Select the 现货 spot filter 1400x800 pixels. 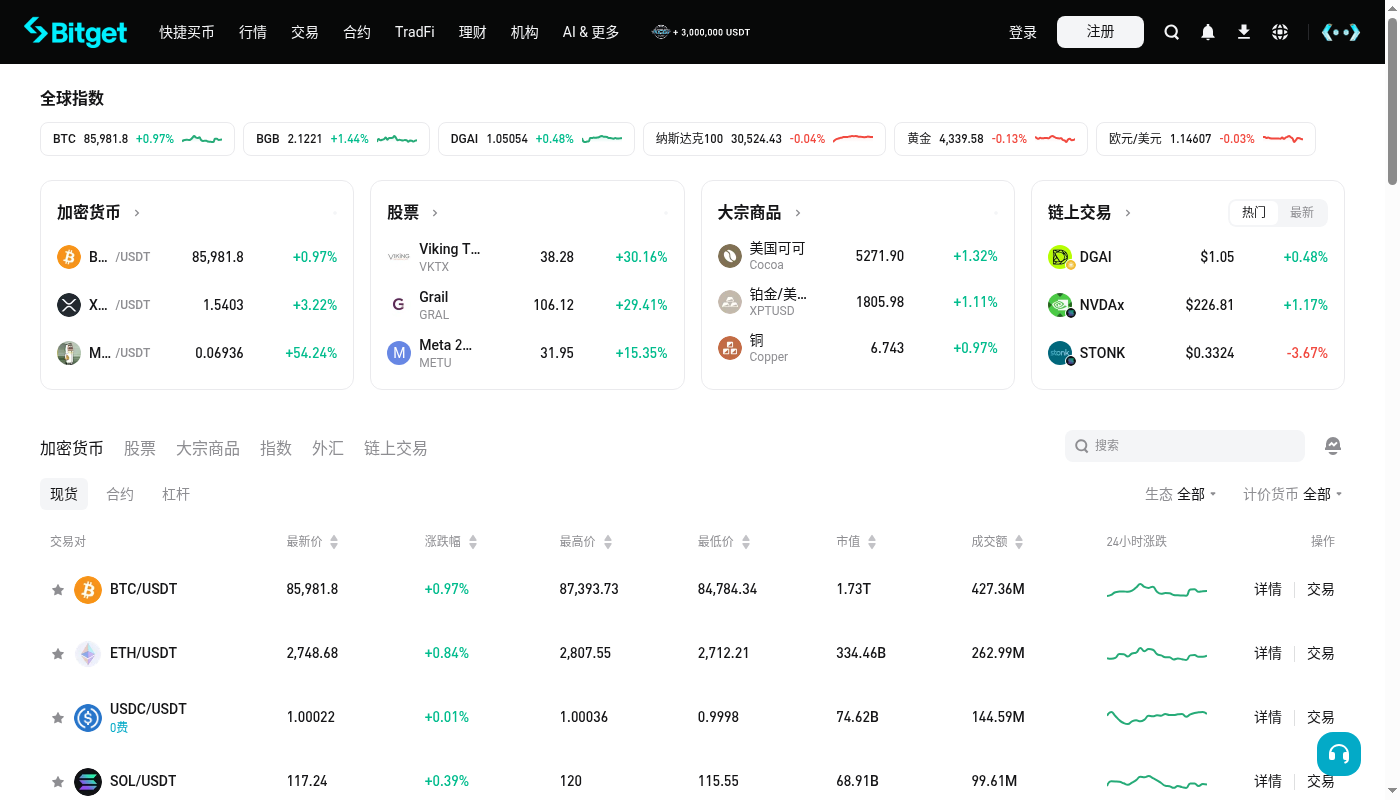click(x=64, y=494)
